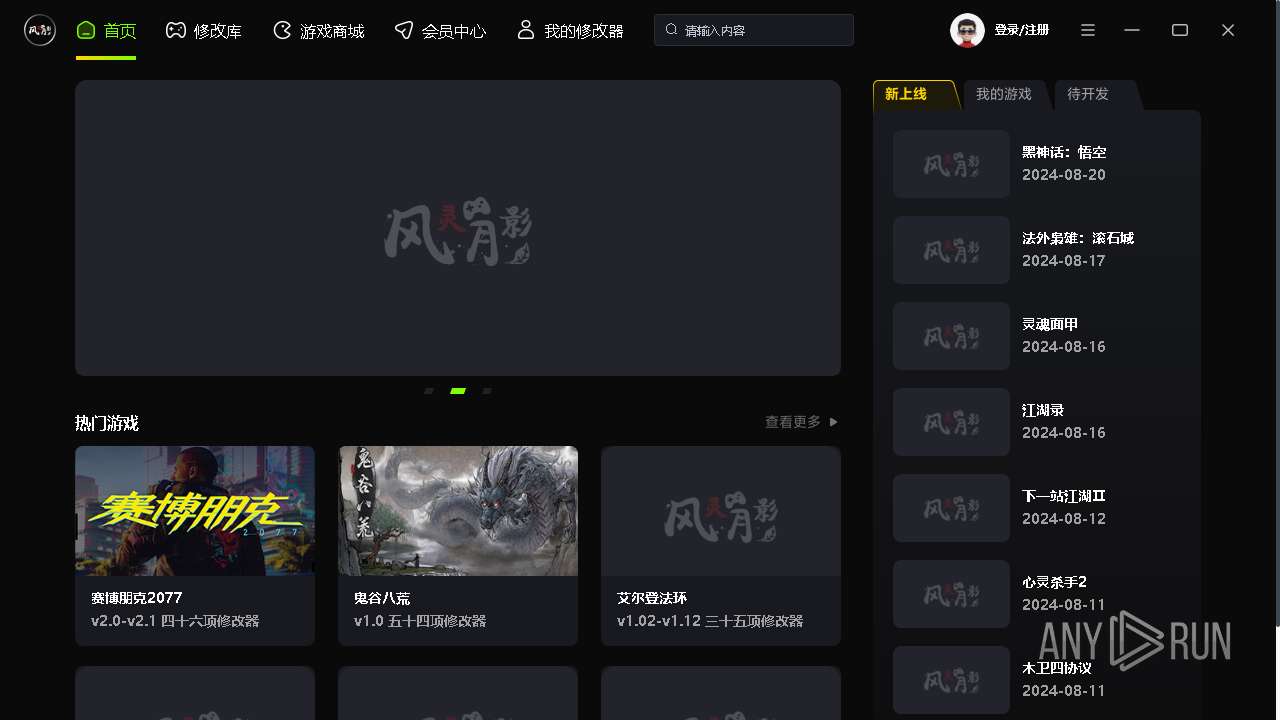Select the third carousel dot
The height and width of the screenshot is (720, 1280).
[x=487, y=391]
